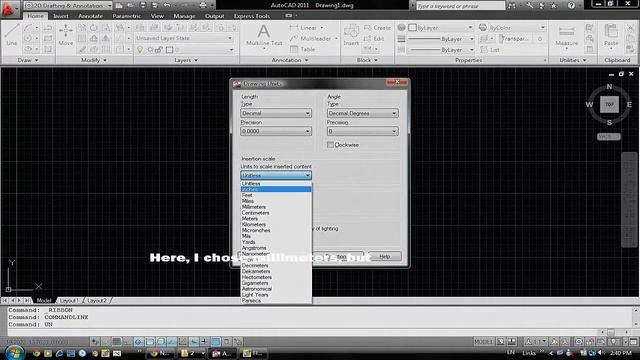Create a new block definition

click(x=377, y=28)
